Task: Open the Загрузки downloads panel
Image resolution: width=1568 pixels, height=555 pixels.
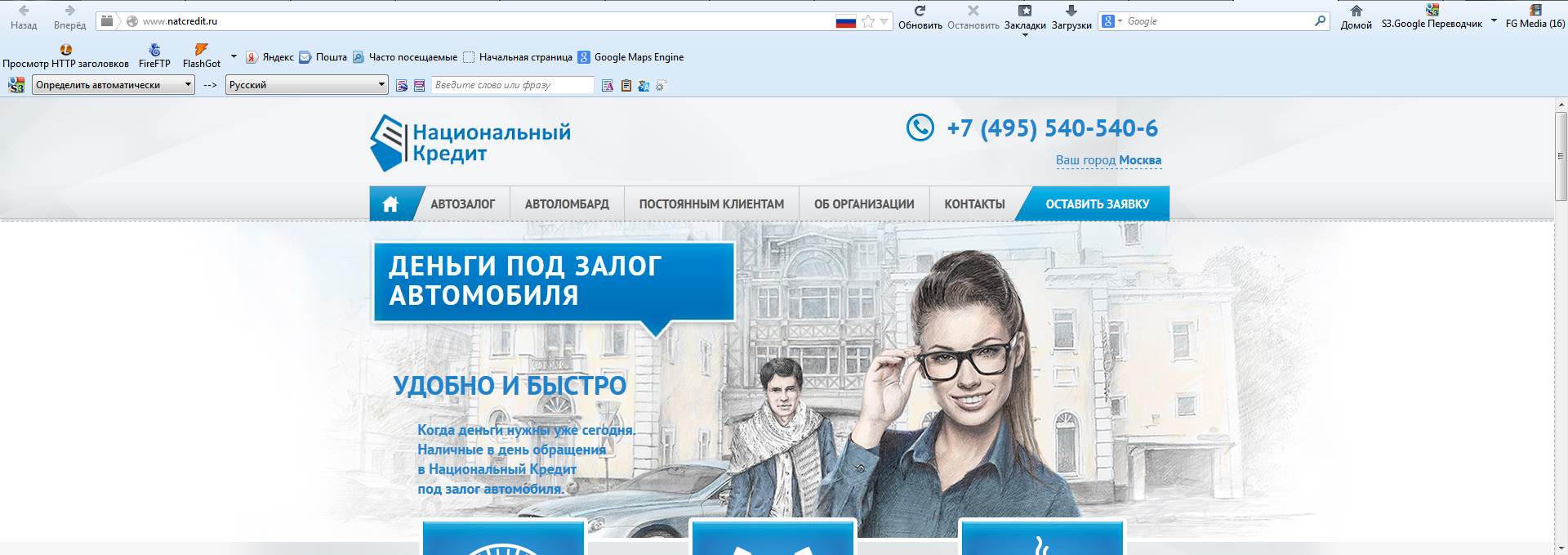Action: tap(1071, 17)
